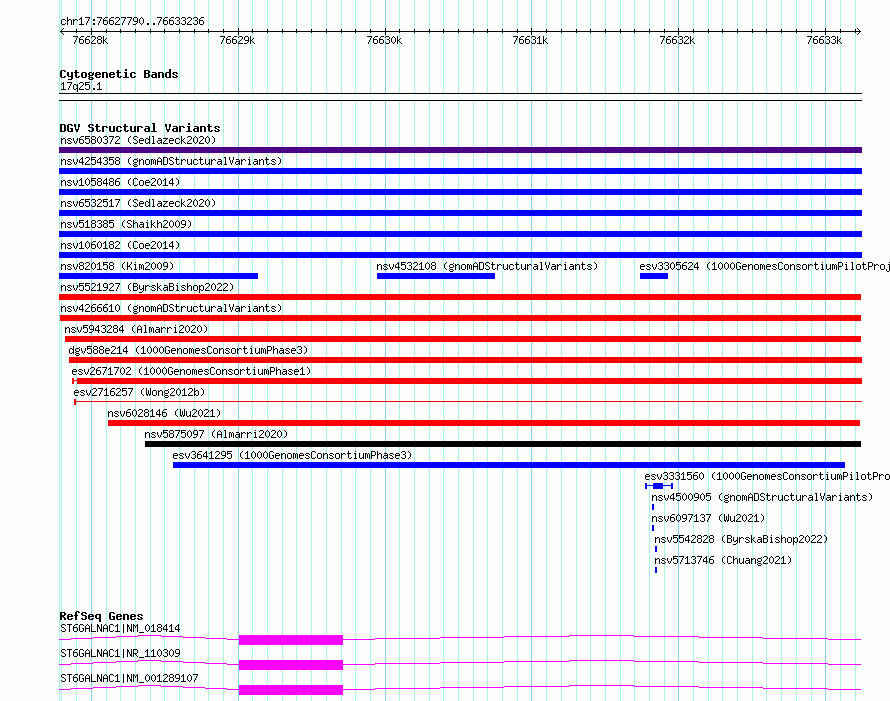
Task: Open the esv3331560 variant label
Action: coord(767,476)
